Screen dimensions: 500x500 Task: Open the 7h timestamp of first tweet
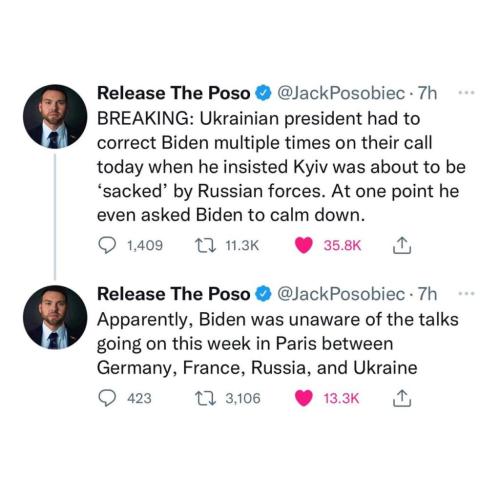click(427, 93)
